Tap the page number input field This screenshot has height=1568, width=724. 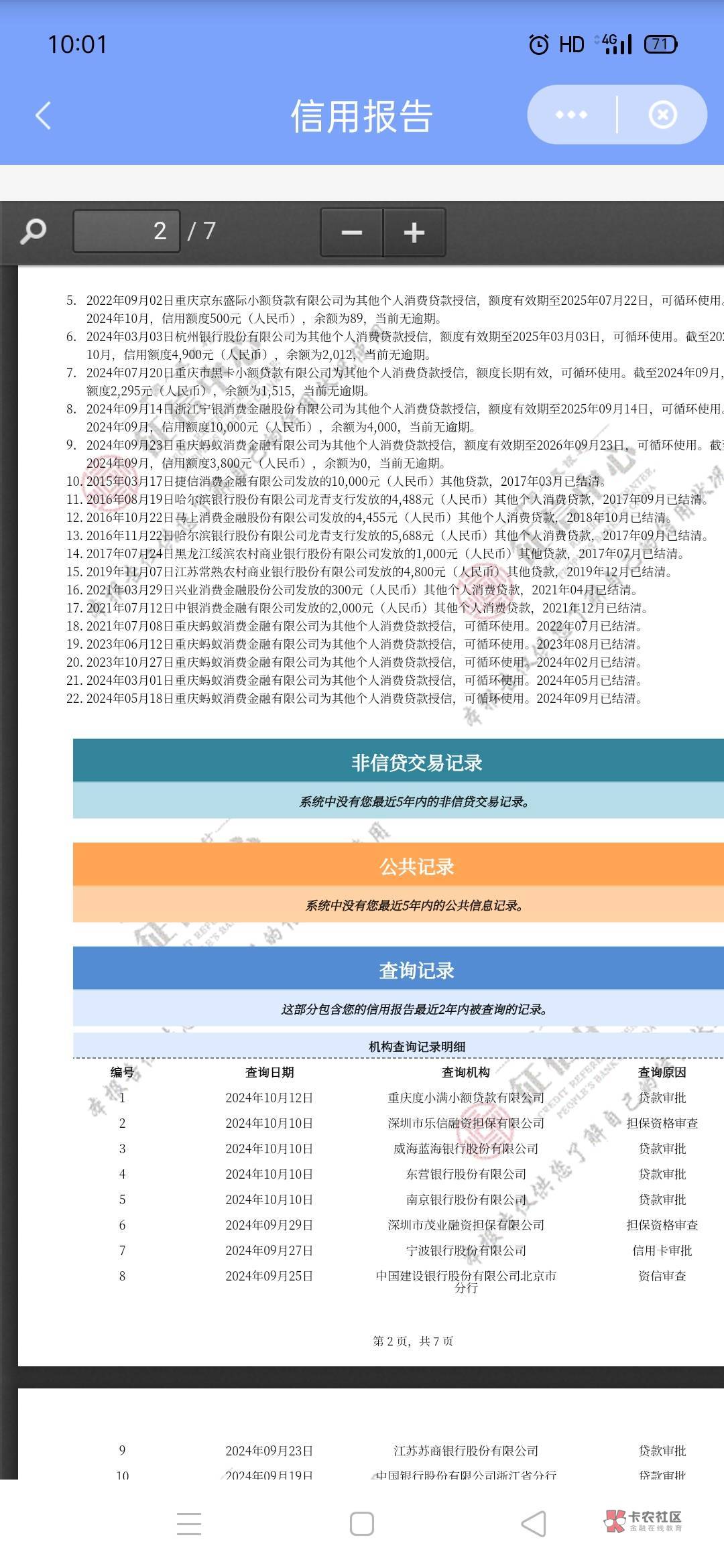pyautogui.click(x=127, y=232)
